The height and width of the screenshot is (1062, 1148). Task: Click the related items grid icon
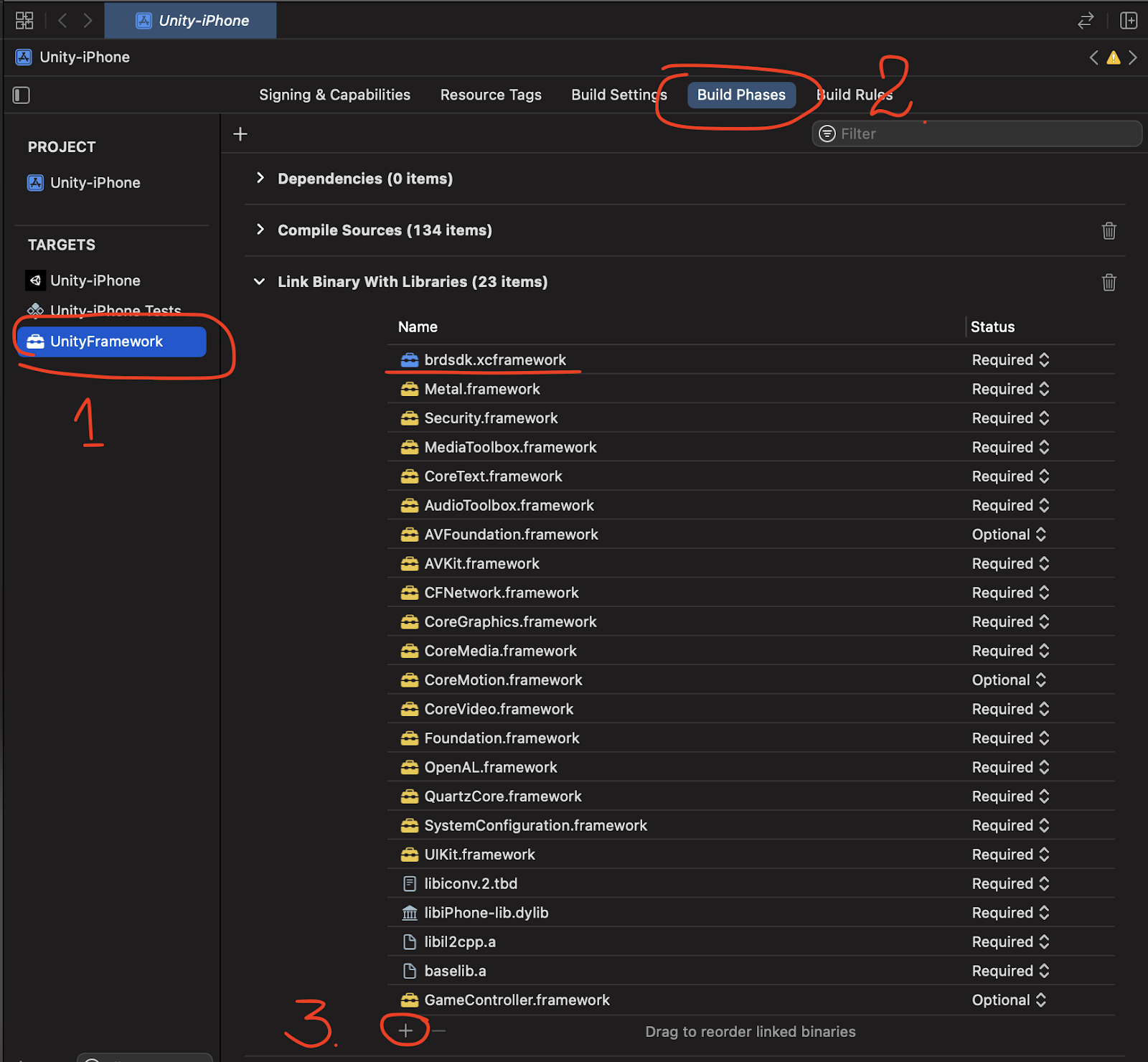[x=24, y=20]
